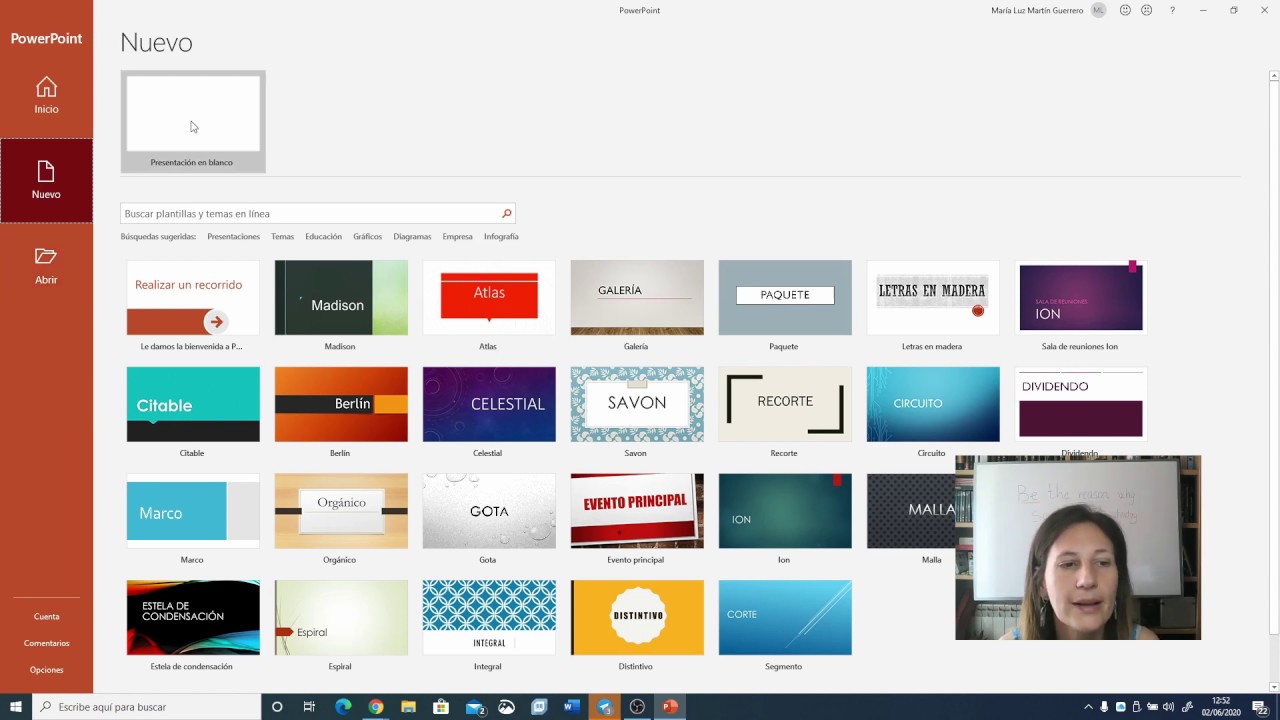This screenshot has height=720, width=1280.
Task: Click the Windows taskbar search box
Action: click(147, 707)
